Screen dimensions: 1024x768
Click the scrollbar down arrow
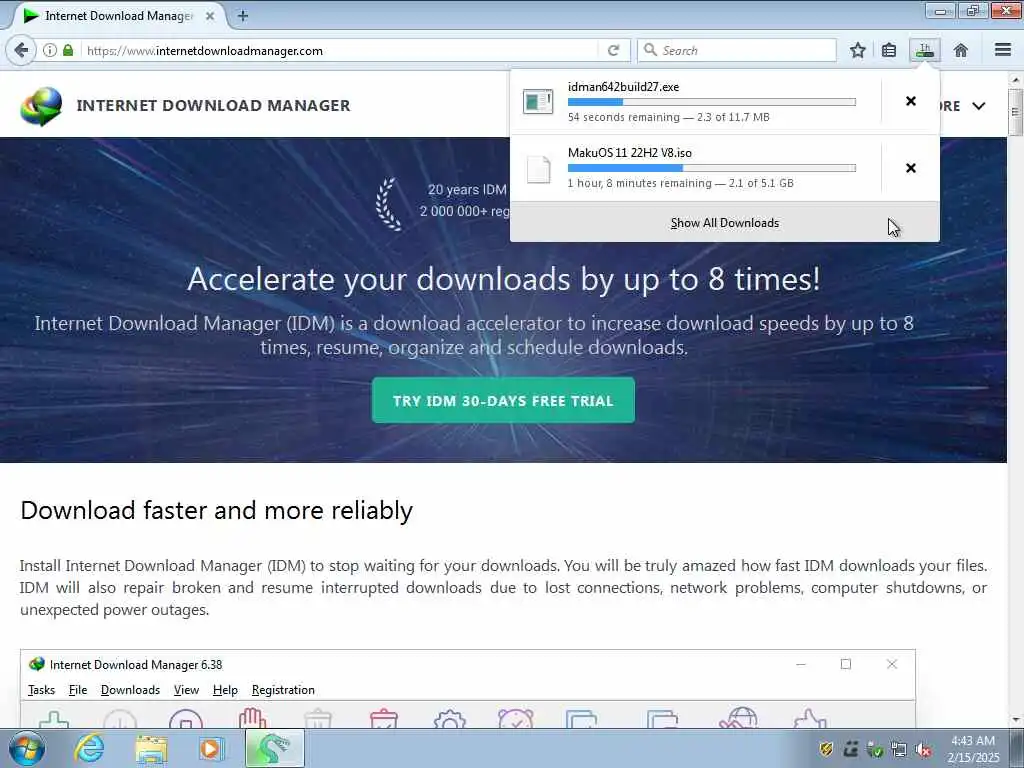point(1015,720)
